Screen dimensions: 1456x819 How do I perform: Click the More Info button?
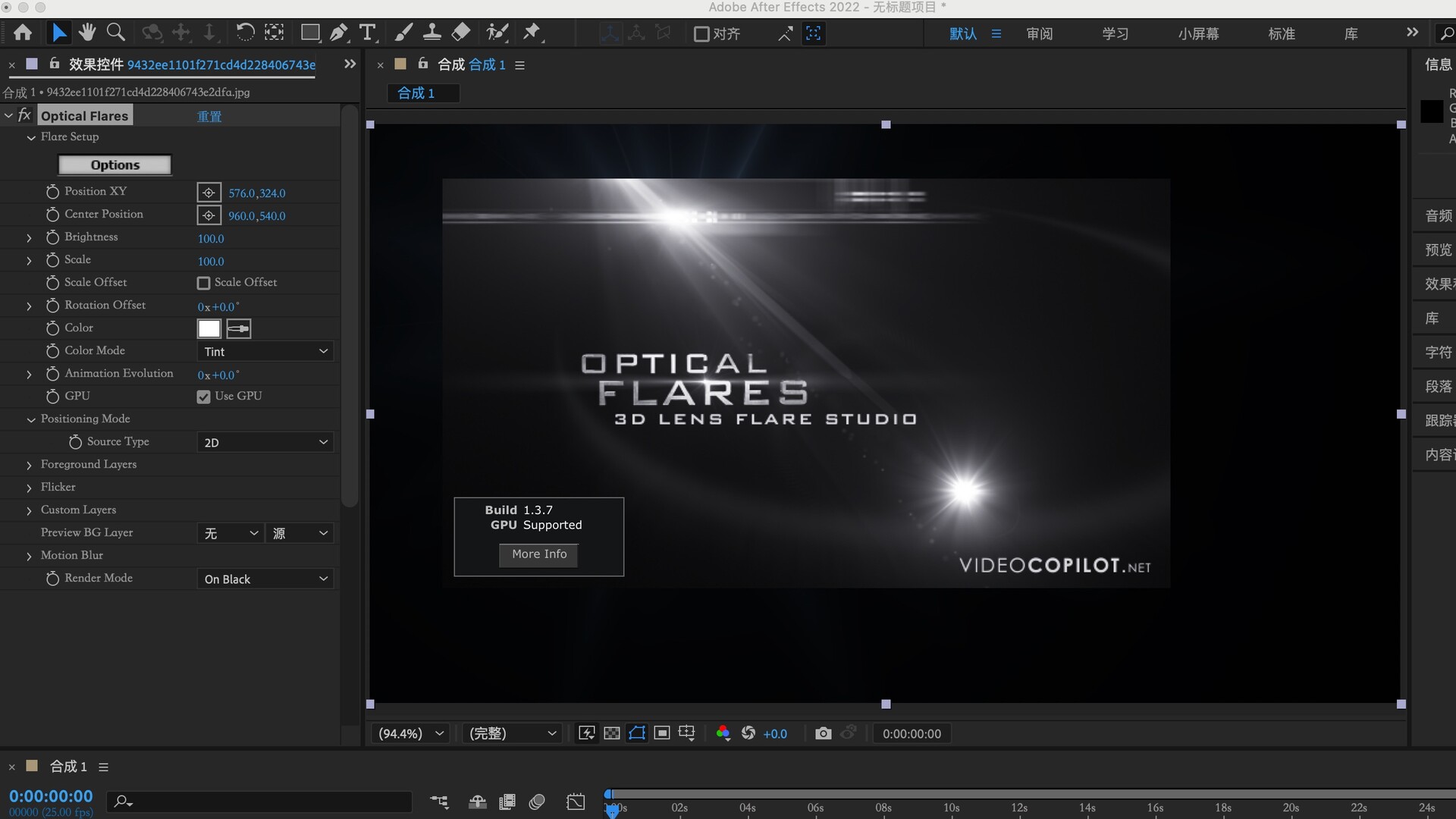[x=538, y=554]
